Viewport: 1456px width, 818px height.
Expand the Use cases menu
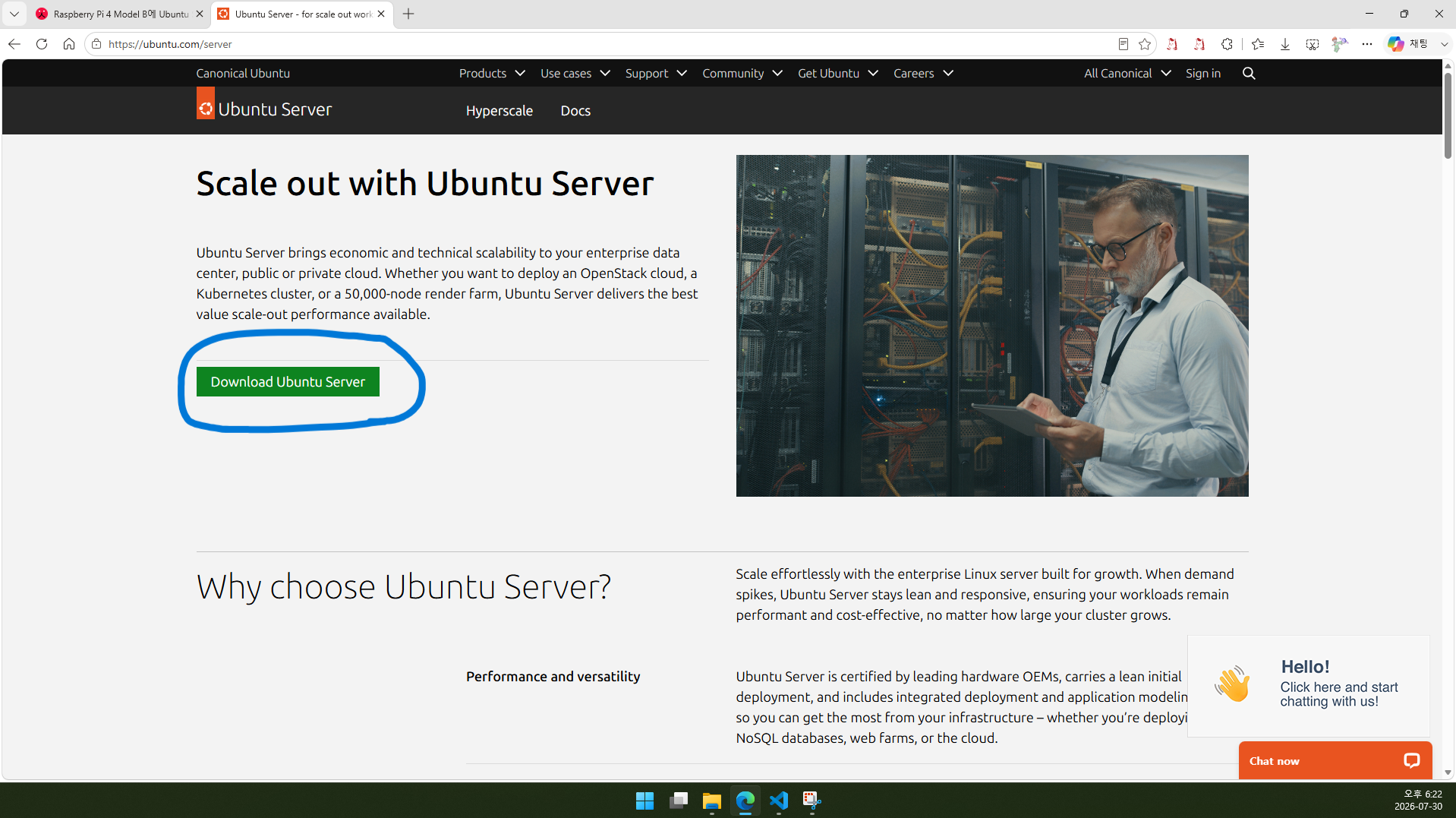click(575, 73)
